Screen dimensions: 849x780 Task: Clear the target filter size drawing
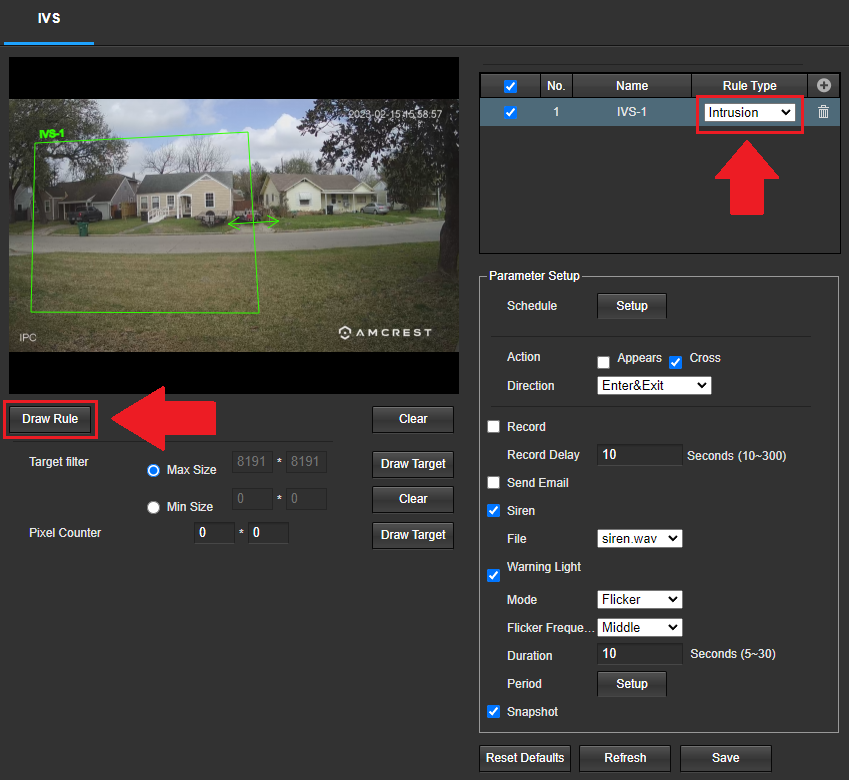click(x=413, y=499)
